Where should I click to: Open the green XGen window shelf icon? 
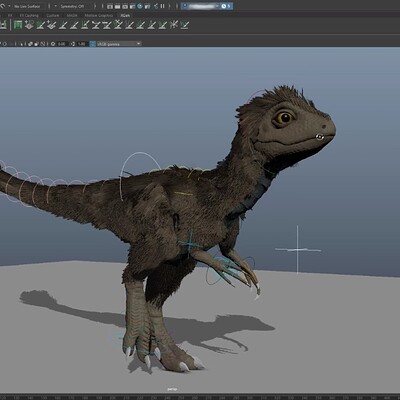coord(18,25)
